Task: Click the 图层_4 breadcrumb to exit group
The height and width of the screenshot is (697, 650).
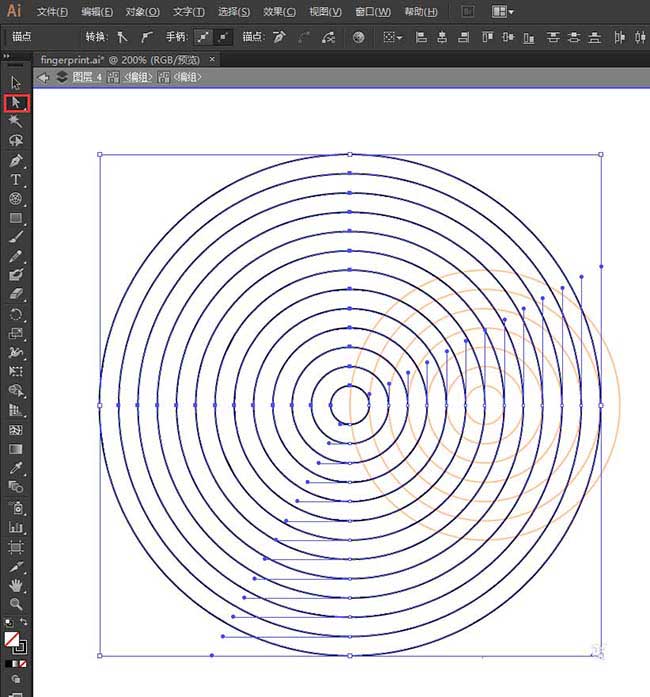Action: click(x=87, y=77)
